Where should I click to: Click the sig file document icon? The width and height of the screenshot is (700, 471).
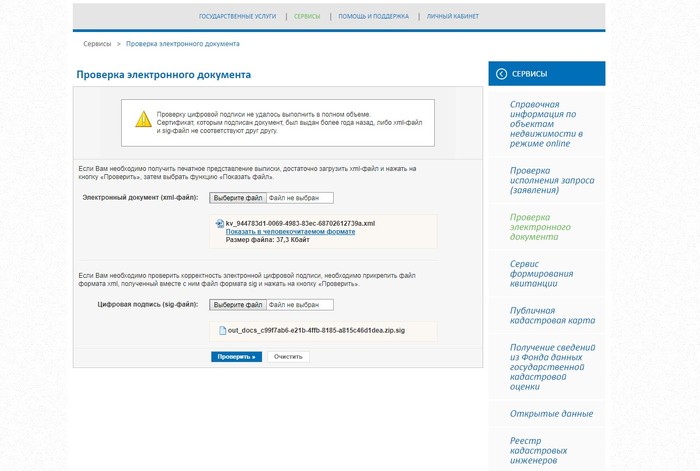[x=223, y=330]
